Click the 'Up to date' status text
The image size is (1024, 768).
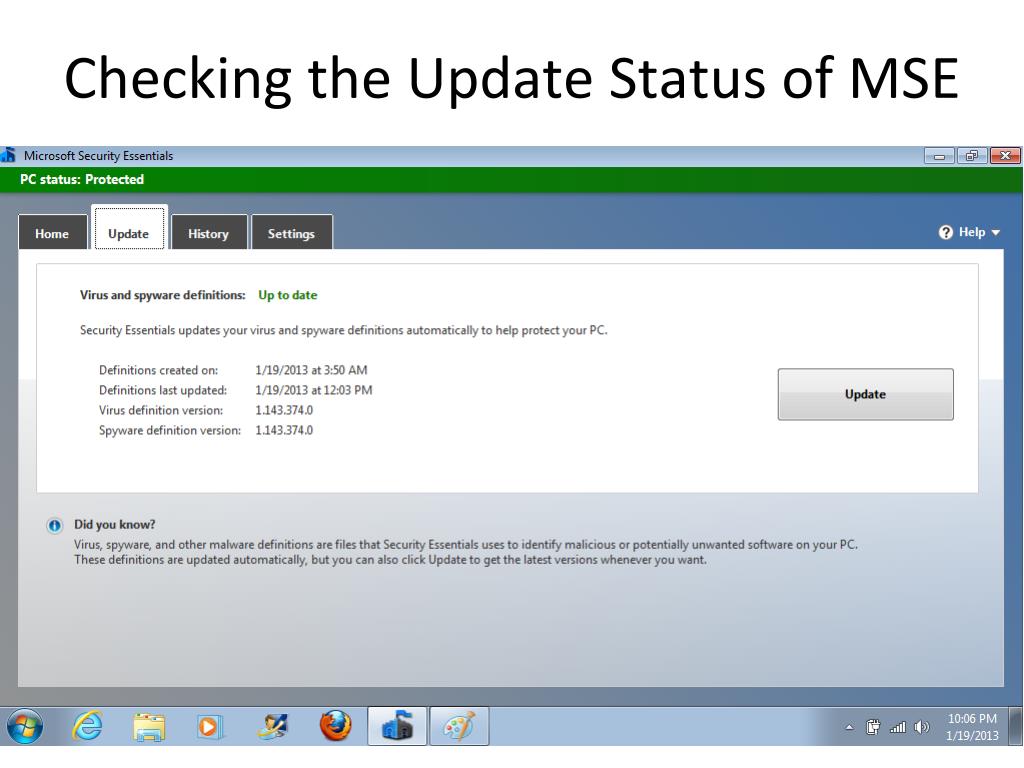click(287, 295)
